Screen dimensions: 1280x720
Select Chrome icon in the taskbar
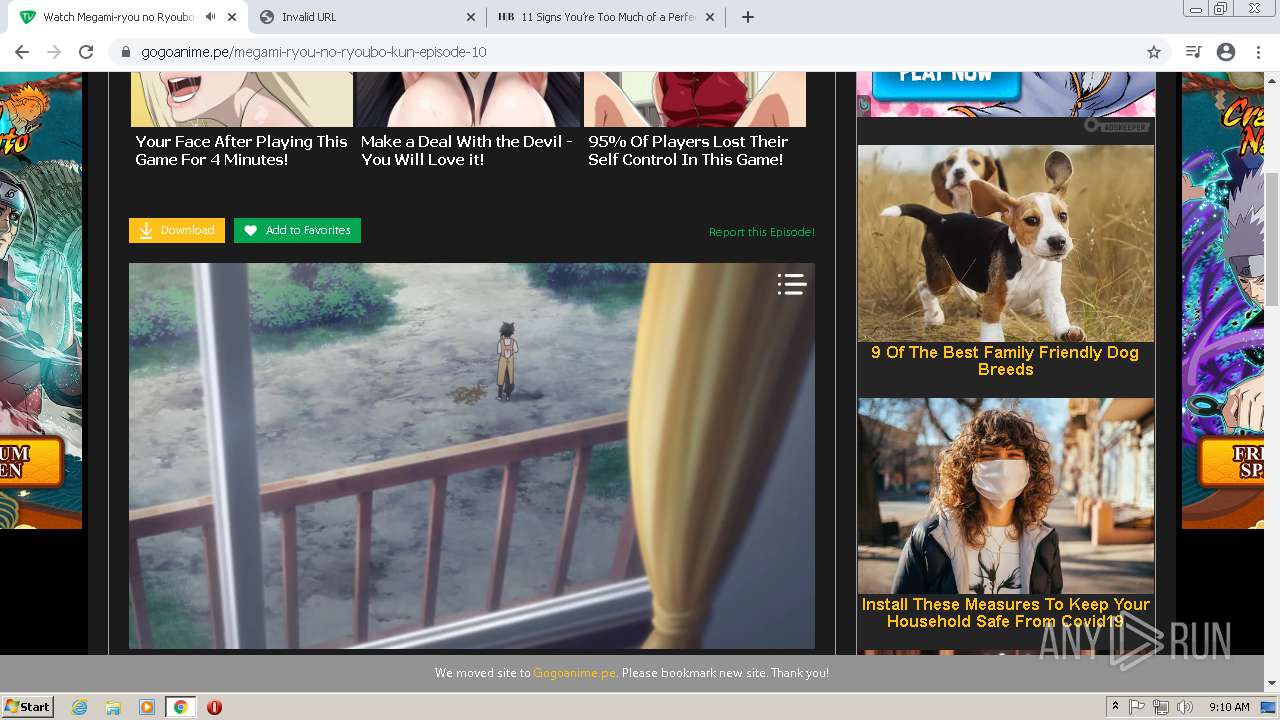pyautogui.click(x=180, y=707)
